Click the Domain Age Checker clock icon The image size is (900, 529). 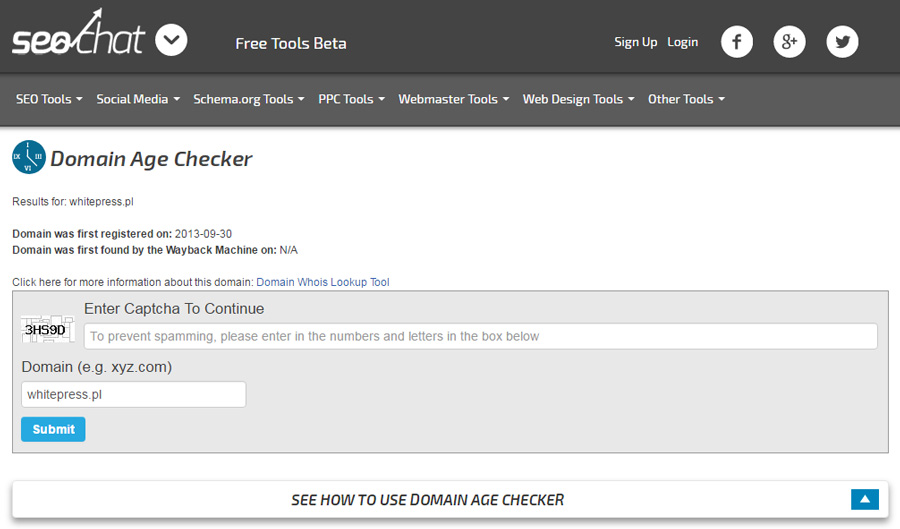click(29, 157)
